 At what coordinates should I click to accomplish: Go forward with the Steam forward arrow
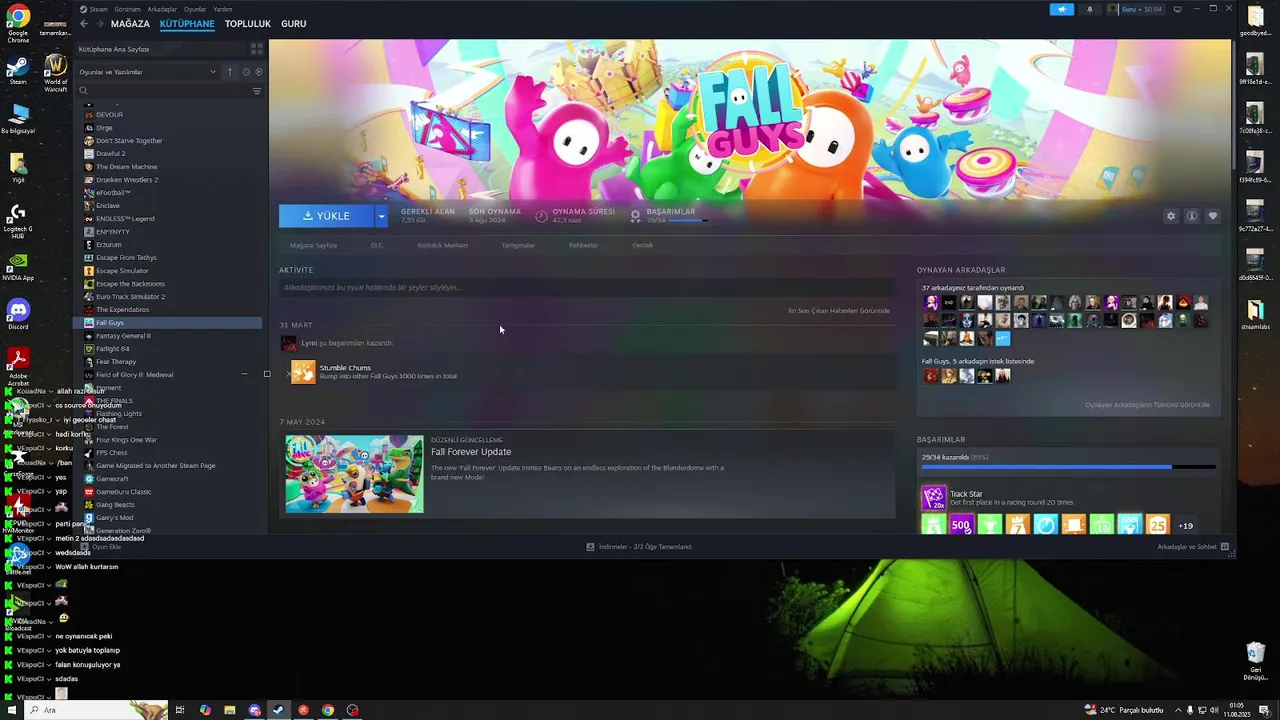[98, 24]
